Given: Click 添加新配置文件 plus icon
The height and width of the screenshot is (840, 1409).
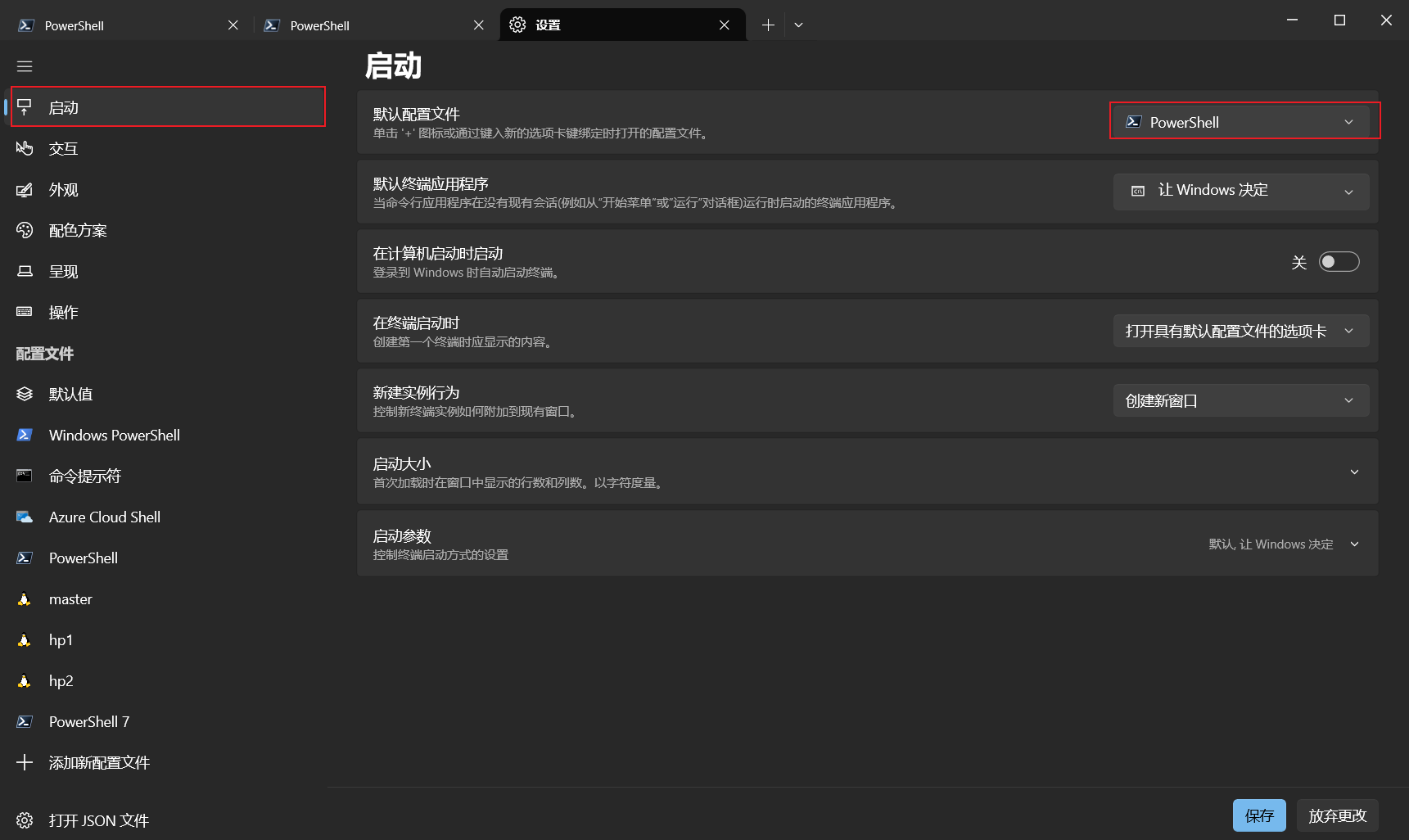Looking at the screenshot, I should [x=25, y=763].
